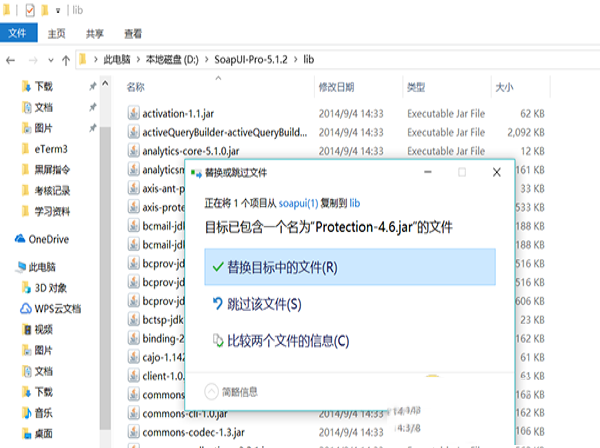Sort by 类型 column header
This screenshot has height=448, width=600.
pyautogui.click(x=416, y=87)
